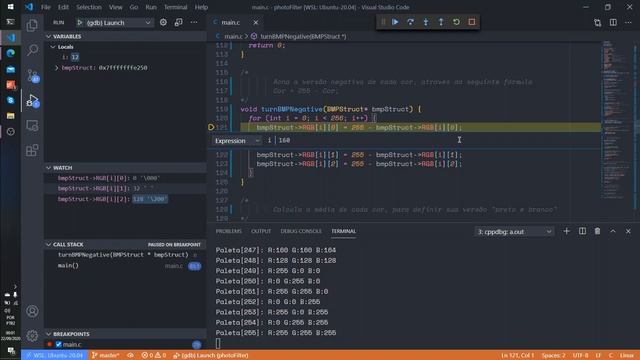The image size is (640, 360).
Task: Close the main.c editor tab
Action: [256, 22]
